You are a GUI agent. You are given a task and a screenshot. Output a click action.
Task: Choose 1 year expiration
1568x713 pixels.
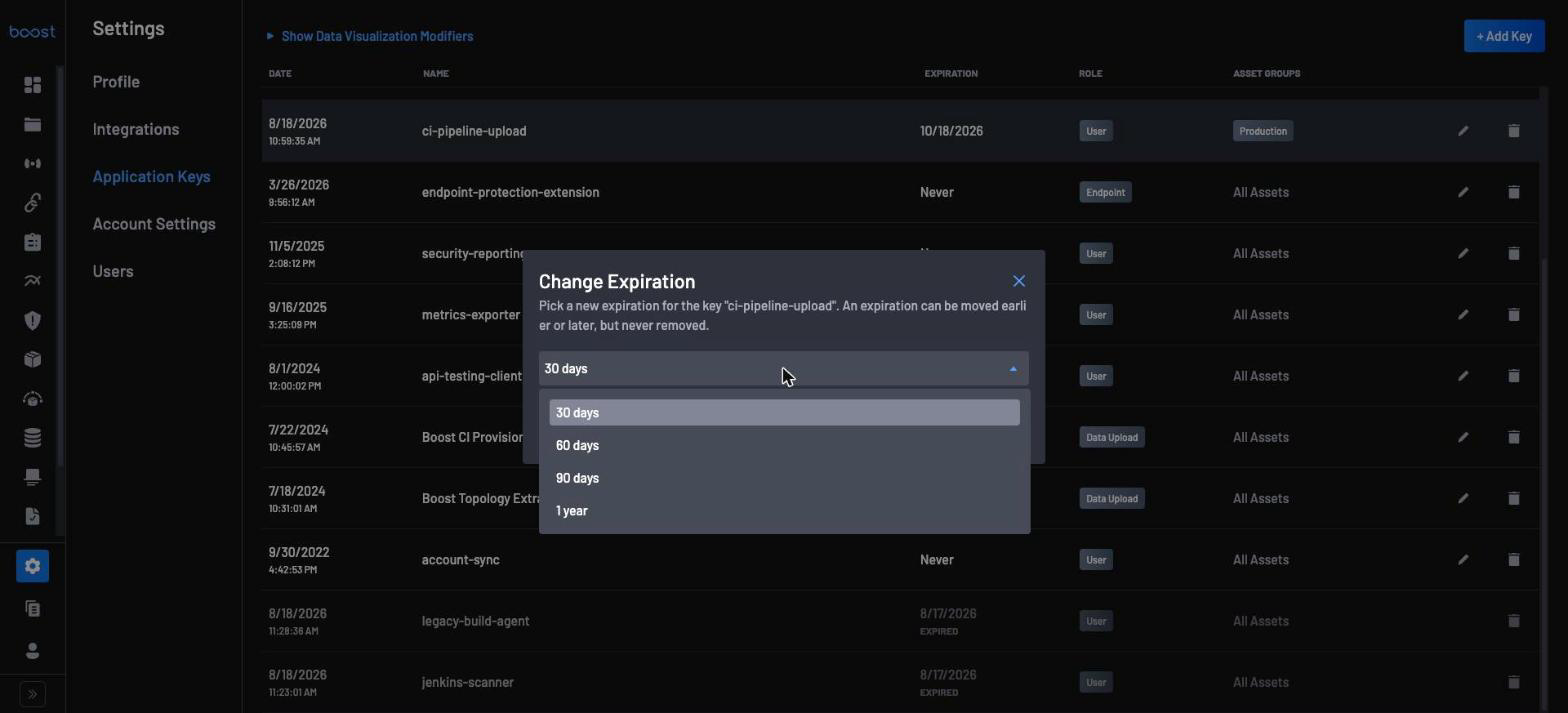(x=784, y=511)
